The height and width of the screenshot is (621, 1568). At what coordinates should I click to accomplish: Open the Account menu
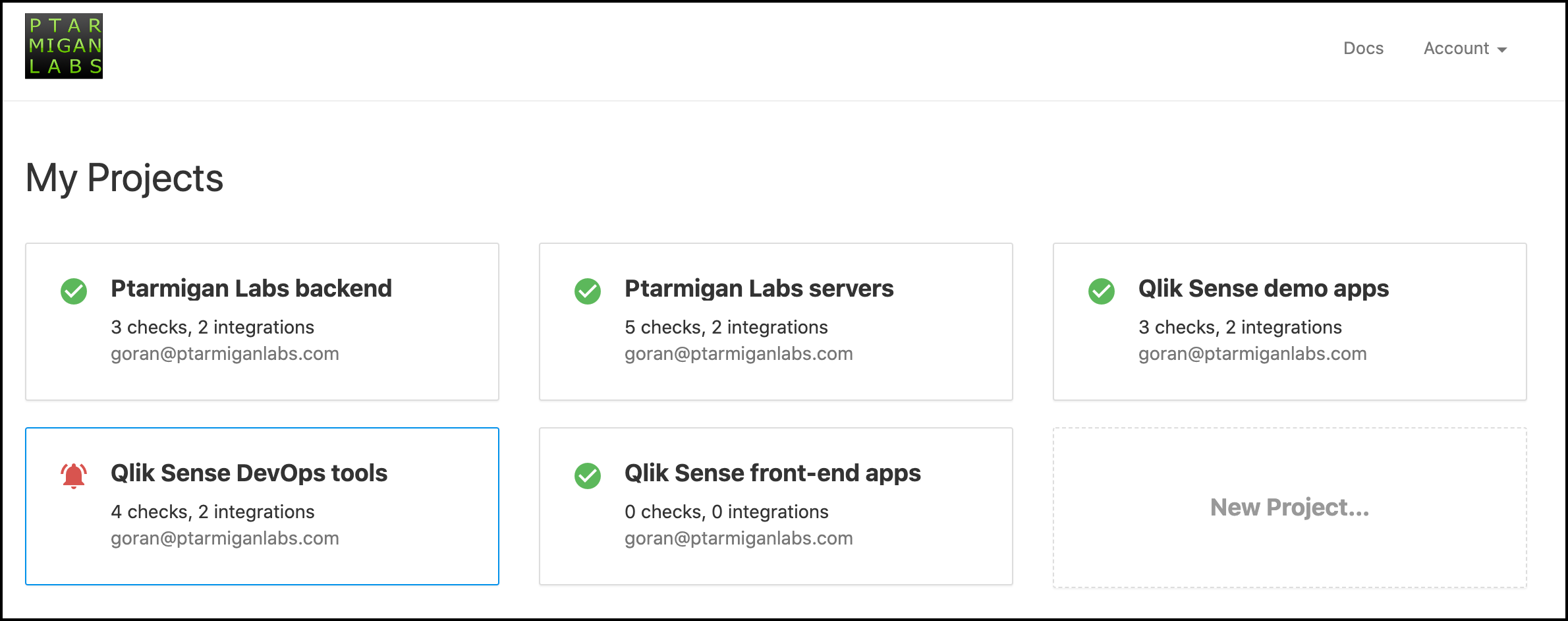click(x=1465, y=48)
